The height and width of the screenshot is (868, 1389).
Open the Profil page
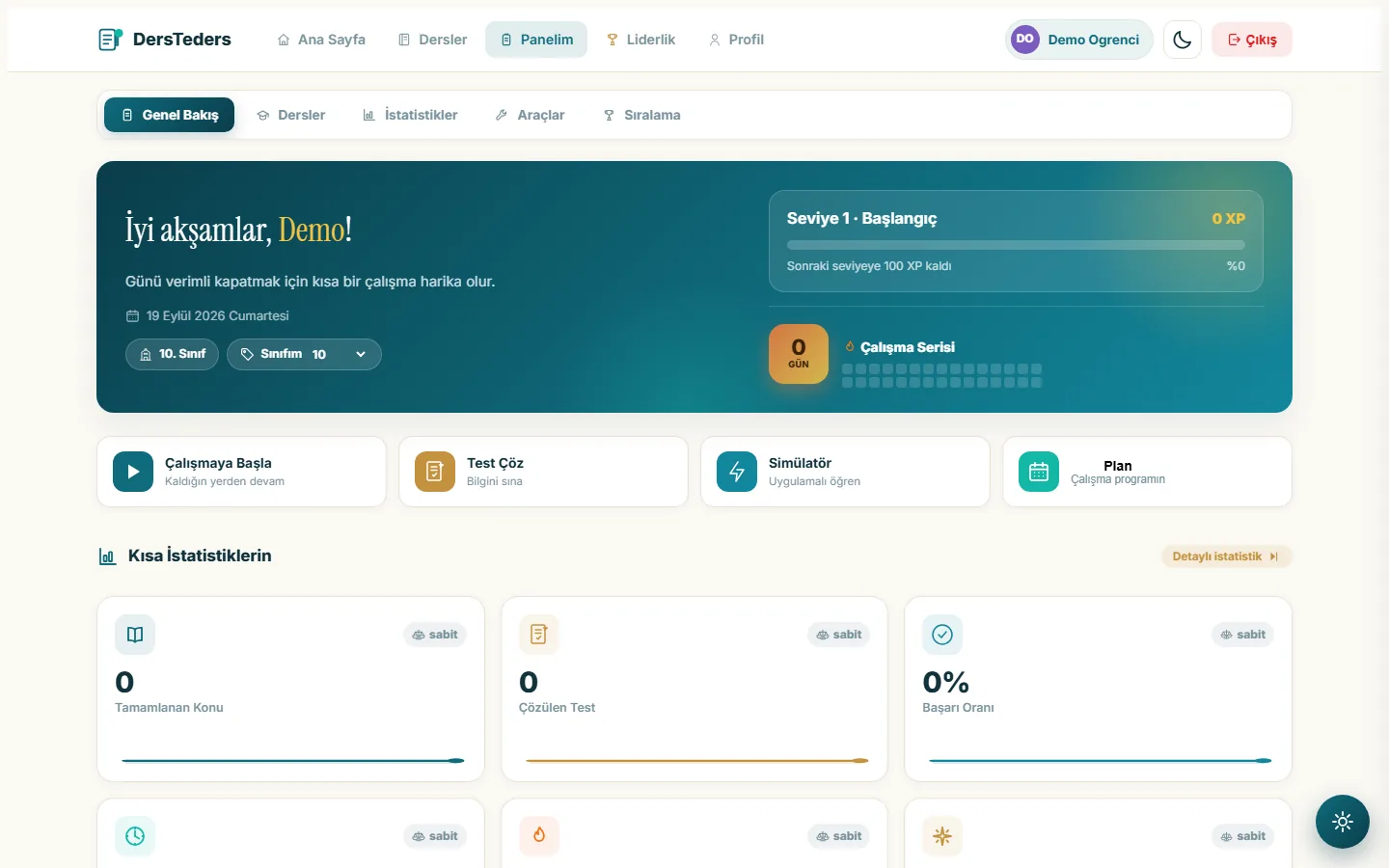tap(736, 40)
